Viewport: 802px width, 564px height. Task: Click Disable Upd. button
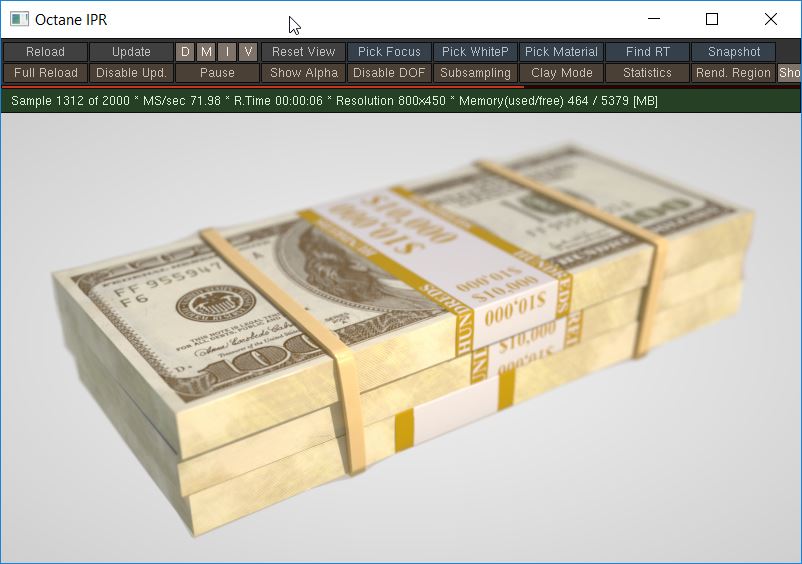[x=131, y=73]
